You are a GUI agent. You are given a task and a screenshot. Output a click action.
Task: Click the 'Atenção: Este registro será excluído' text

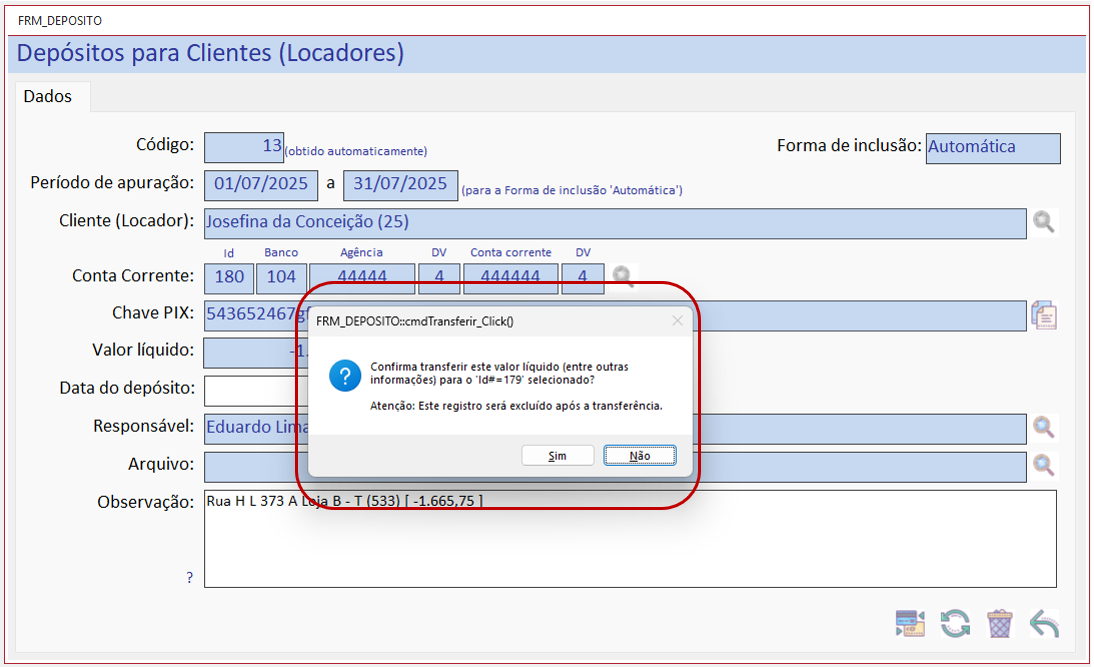click(516, 406)
